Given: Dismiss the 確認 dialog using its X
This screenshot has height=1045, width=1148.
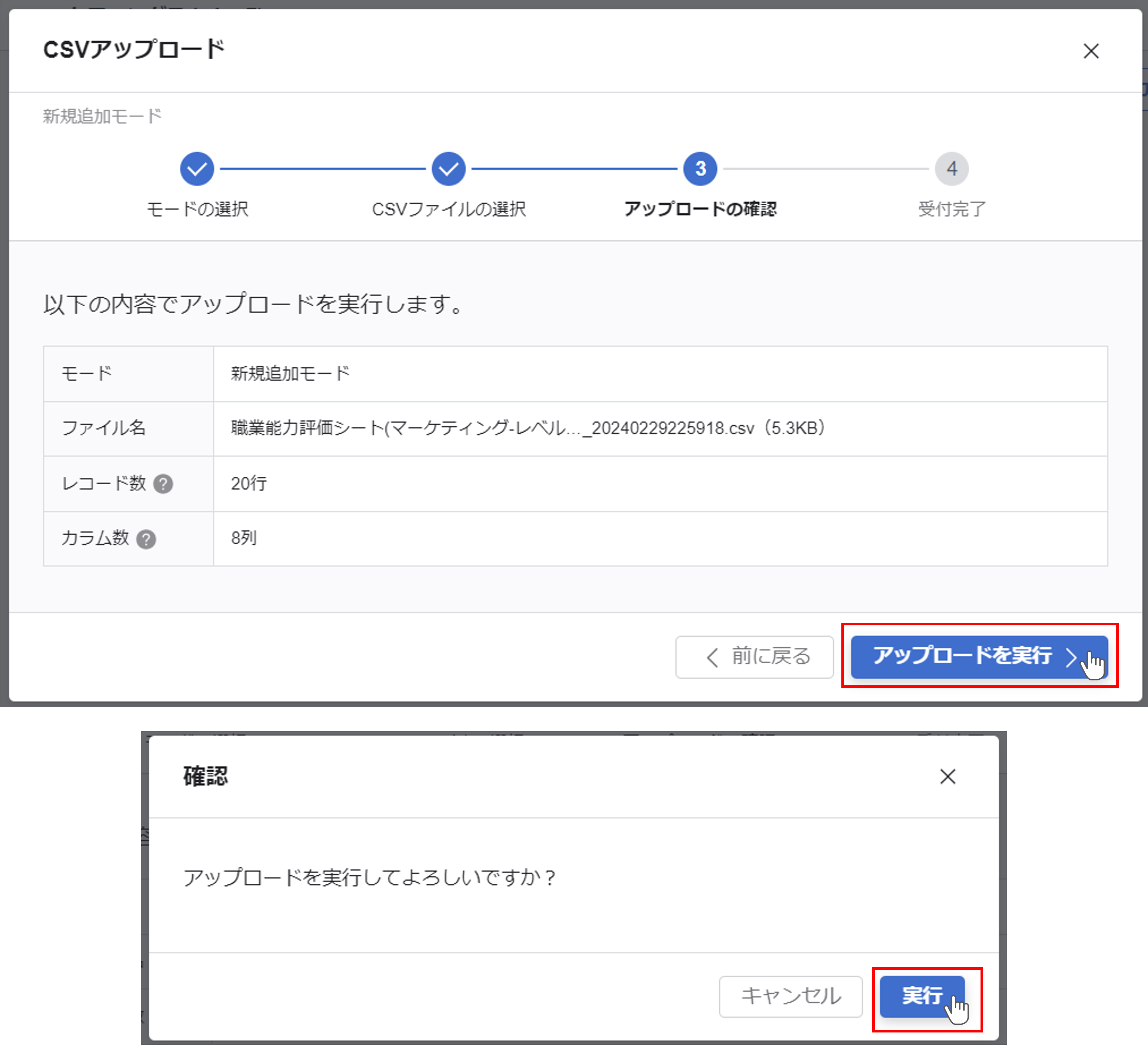Looking at the screenshot, I should (x=948, y=777).
